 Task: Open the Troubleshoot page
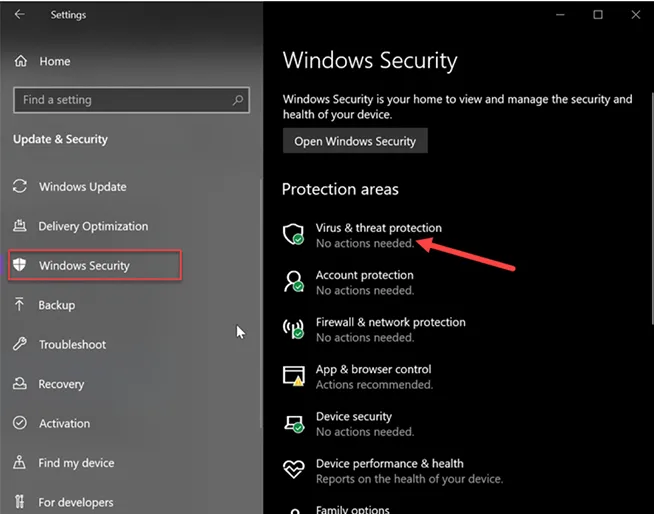pyautogui.click(x=72, y=345)
